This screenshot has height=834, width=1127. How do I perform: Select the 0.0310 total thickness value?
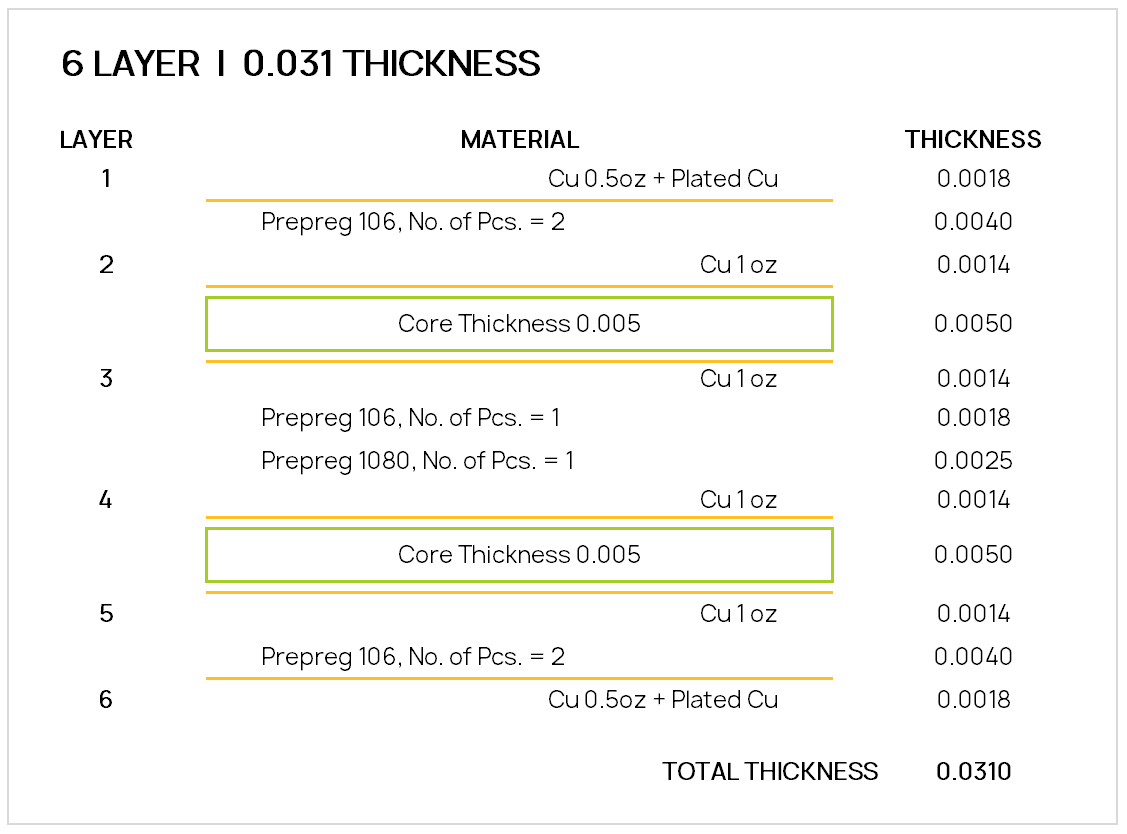[974, 772]
